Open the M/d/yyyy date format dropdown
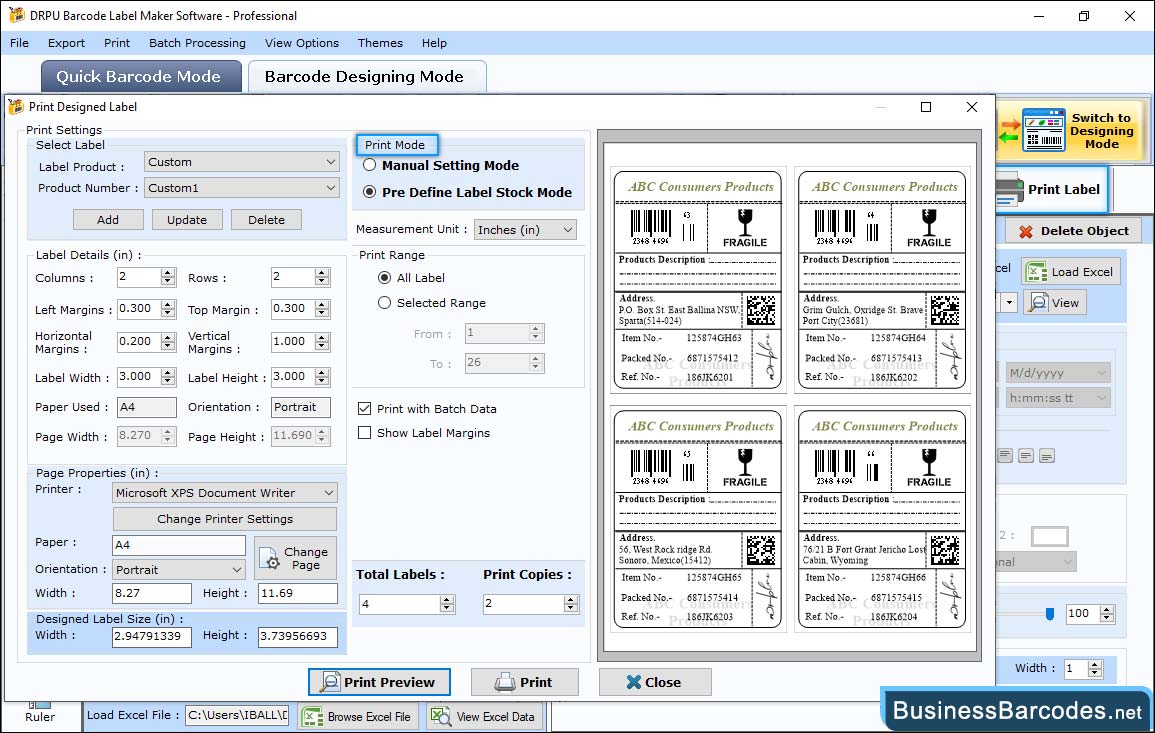The width and height of the screenshot is (1155, 733). pyautogui.click(x=1058, y=373)
